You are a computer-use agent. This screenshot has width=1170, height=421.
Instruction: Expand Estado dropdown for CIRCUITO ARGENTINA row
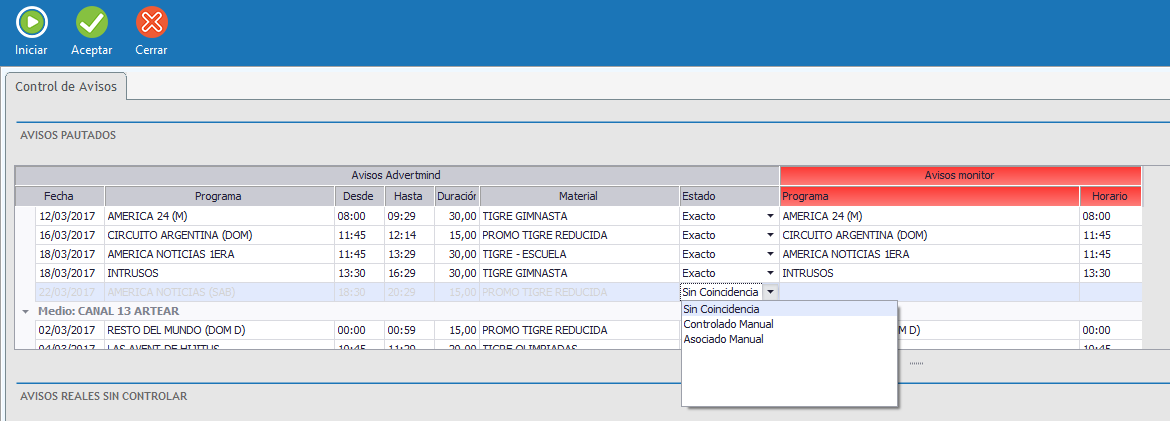pos(769,235)
